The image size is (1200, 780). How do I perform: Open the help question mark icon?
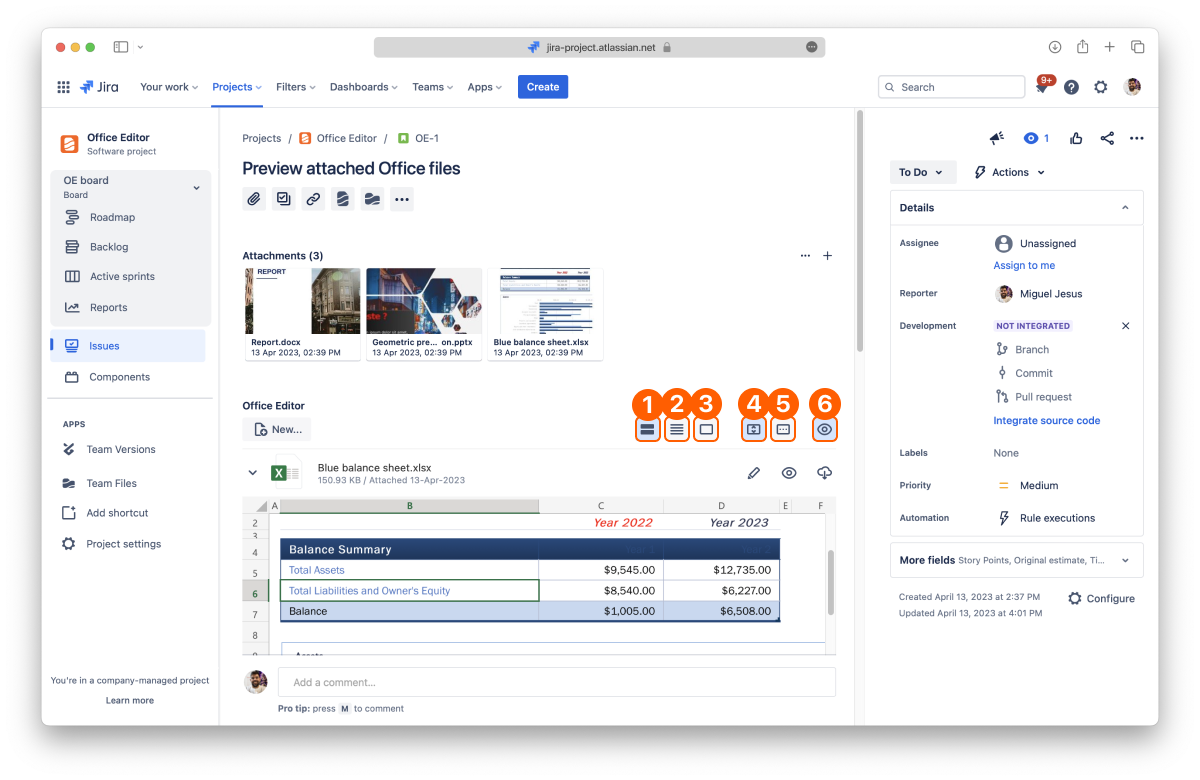[x=1071, y=87]
